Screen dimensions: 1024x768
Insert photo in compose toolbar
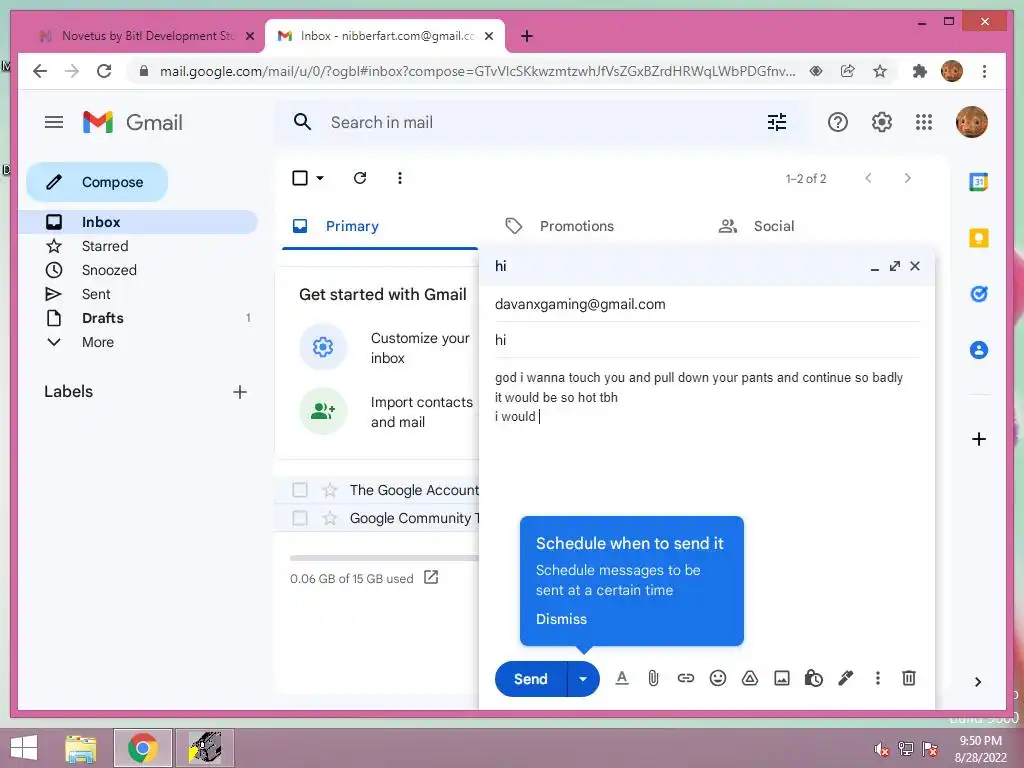782,679
